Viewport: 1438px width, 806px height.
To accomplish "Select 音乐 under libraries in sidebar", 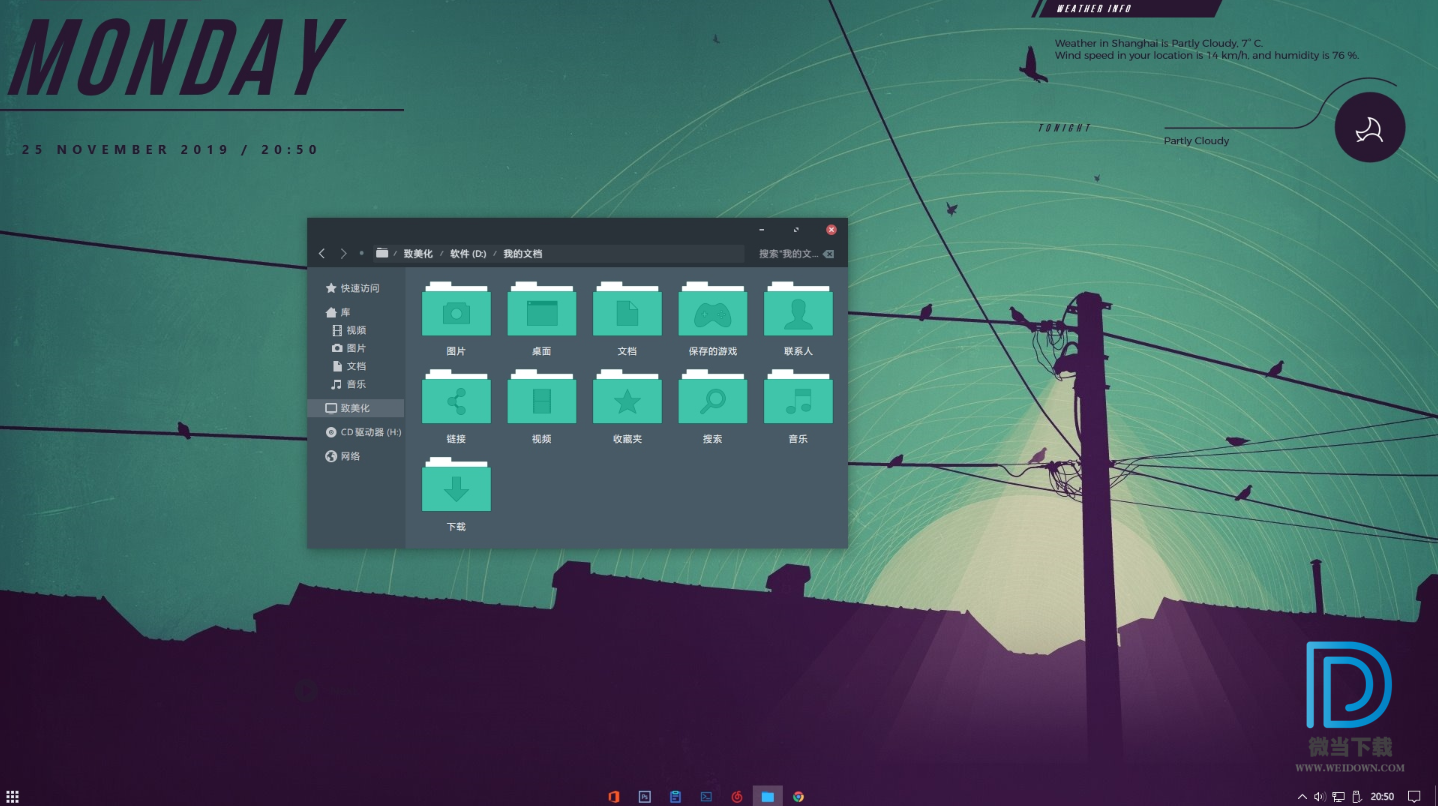I will (x=349, y=384).
